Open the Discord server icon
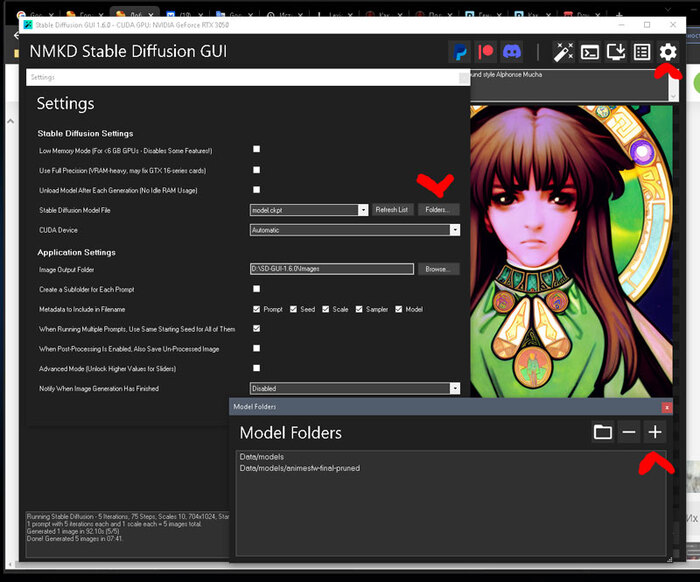Viewport: 700px width, 582px height. coord(512,51)
